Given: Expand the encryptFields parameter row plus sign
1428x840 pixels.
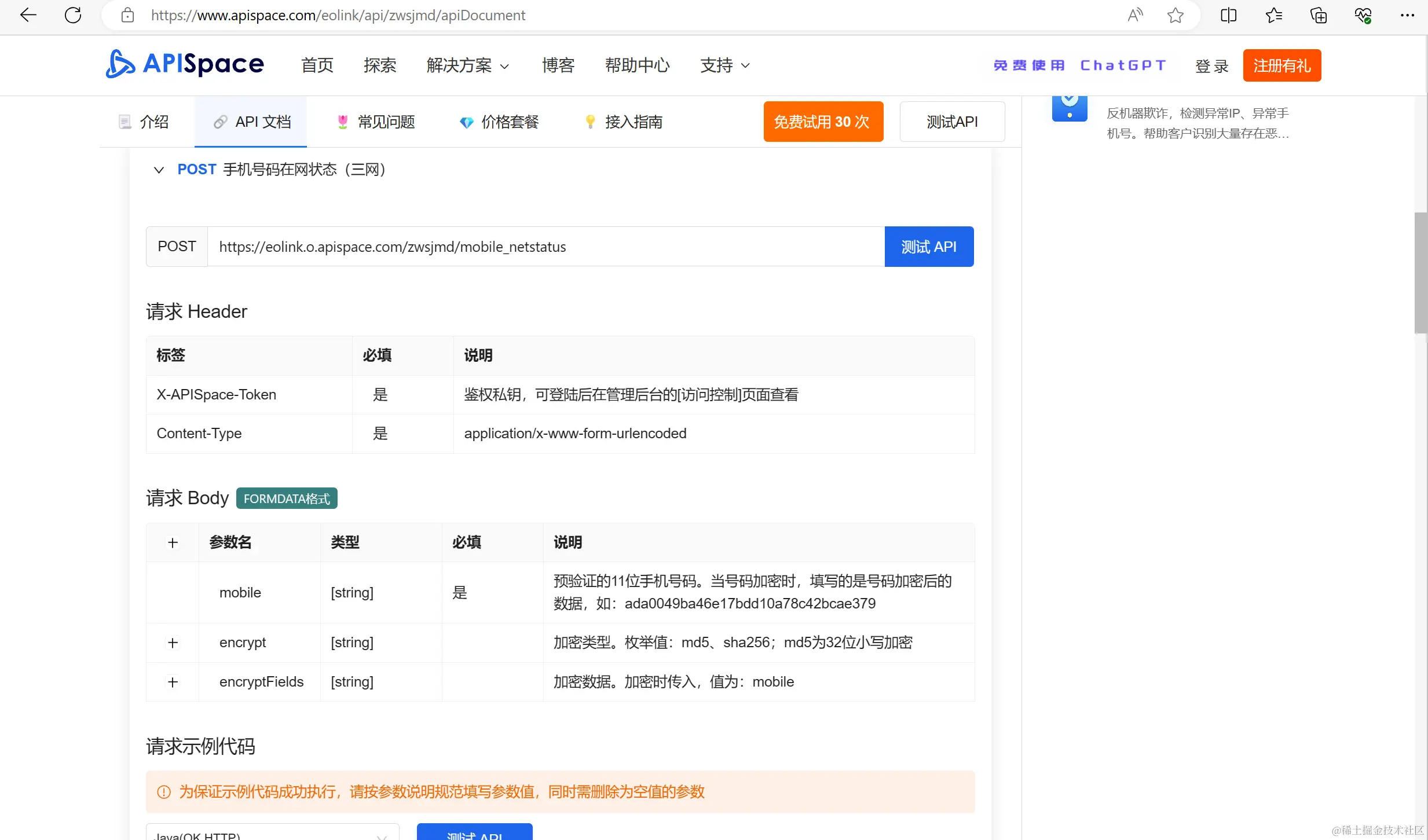Looking at the screenshot, I should click(173, 682).
